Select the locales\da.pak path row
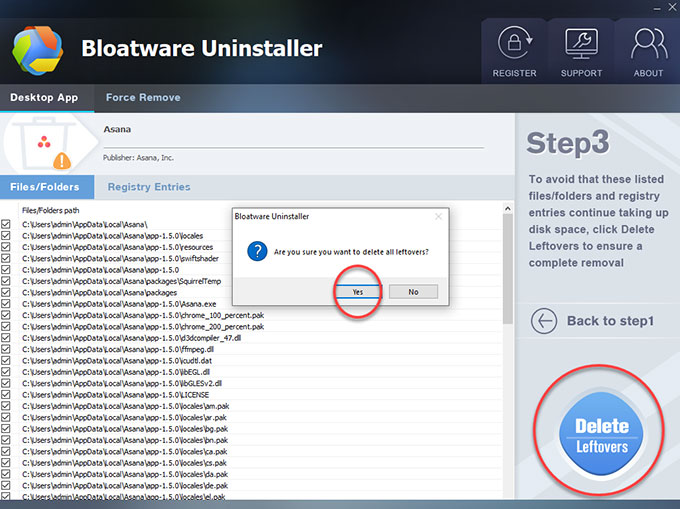This screenshot has height=509, width=680. pos(125,474)
